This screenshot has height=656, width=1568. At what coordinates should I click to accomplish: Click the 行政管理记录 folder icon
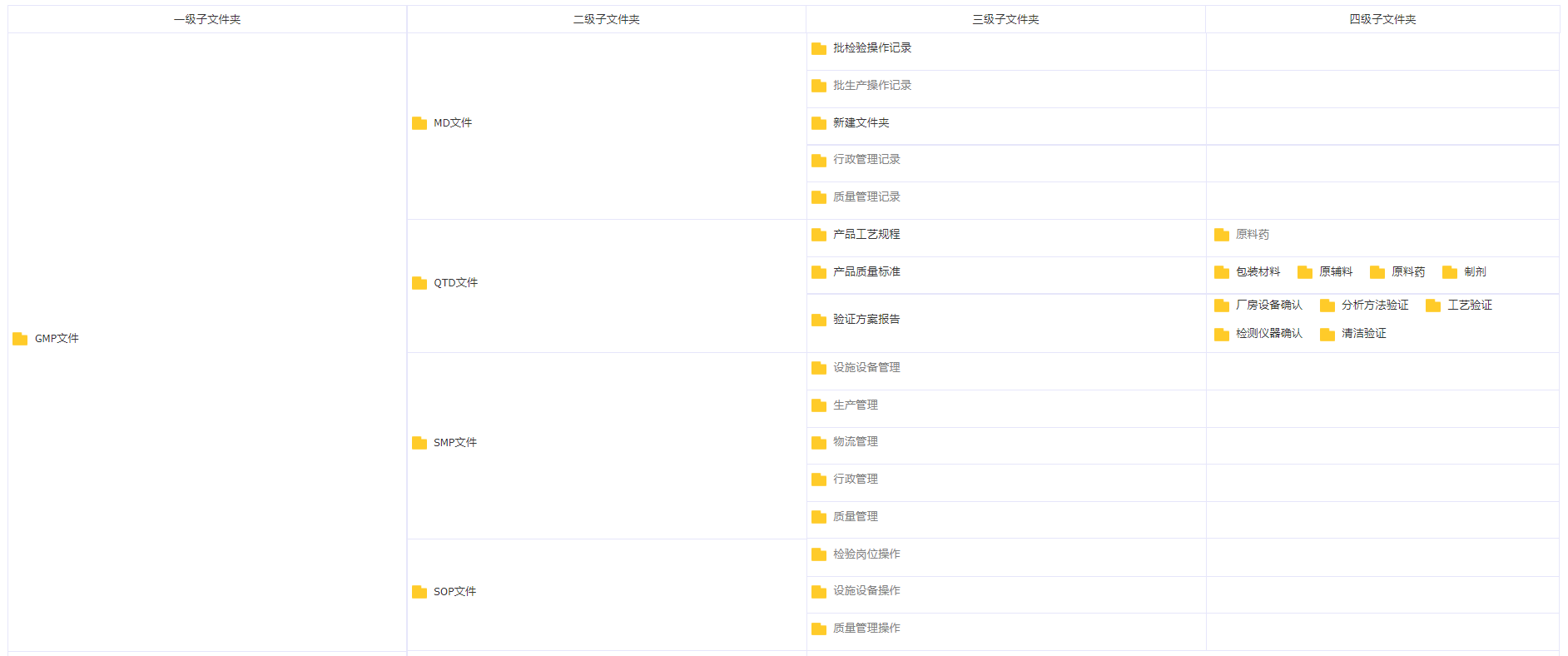pyautogui.click(x=819, y=160)
